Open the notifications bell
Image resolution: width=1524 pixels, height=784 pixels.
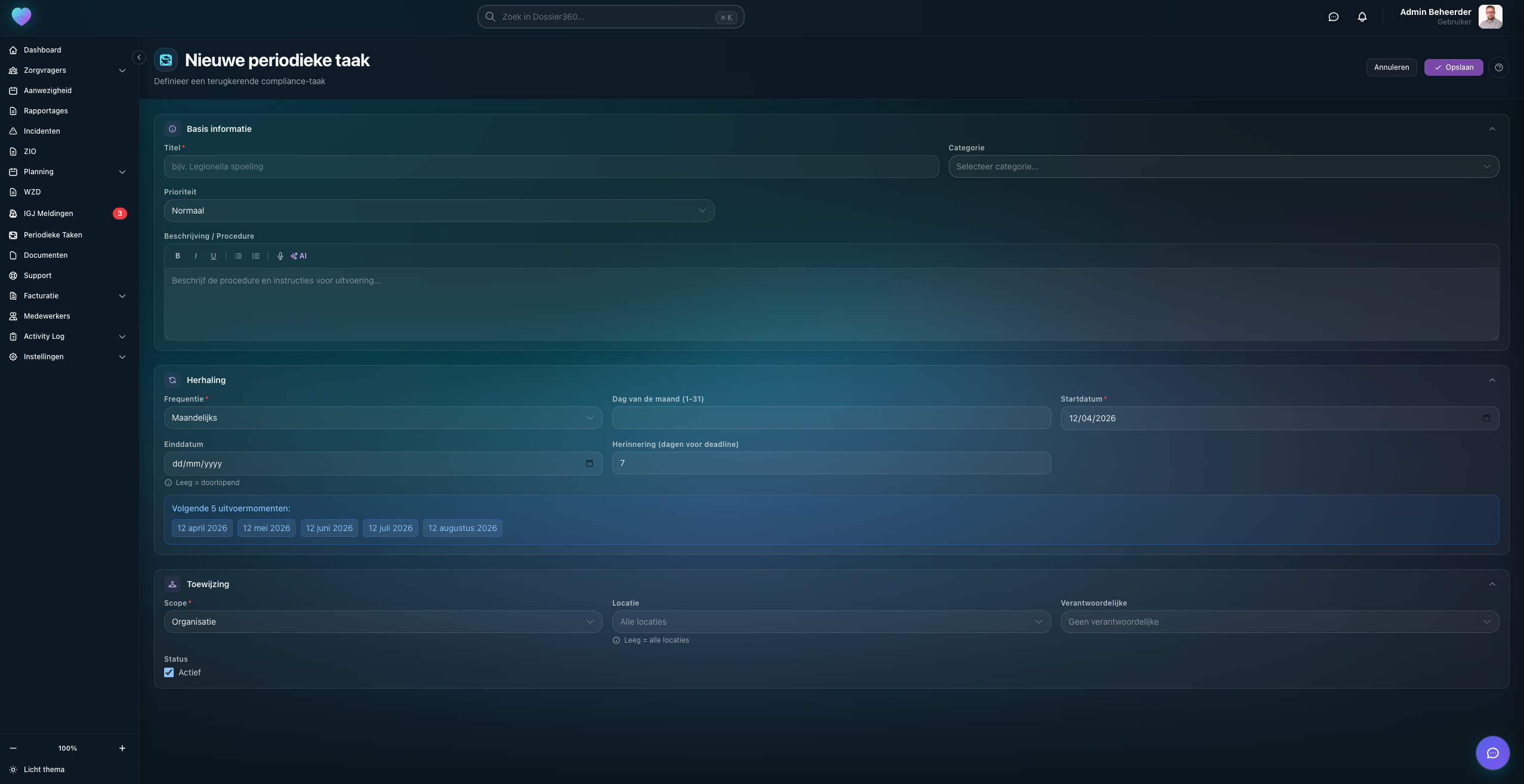1362,17
